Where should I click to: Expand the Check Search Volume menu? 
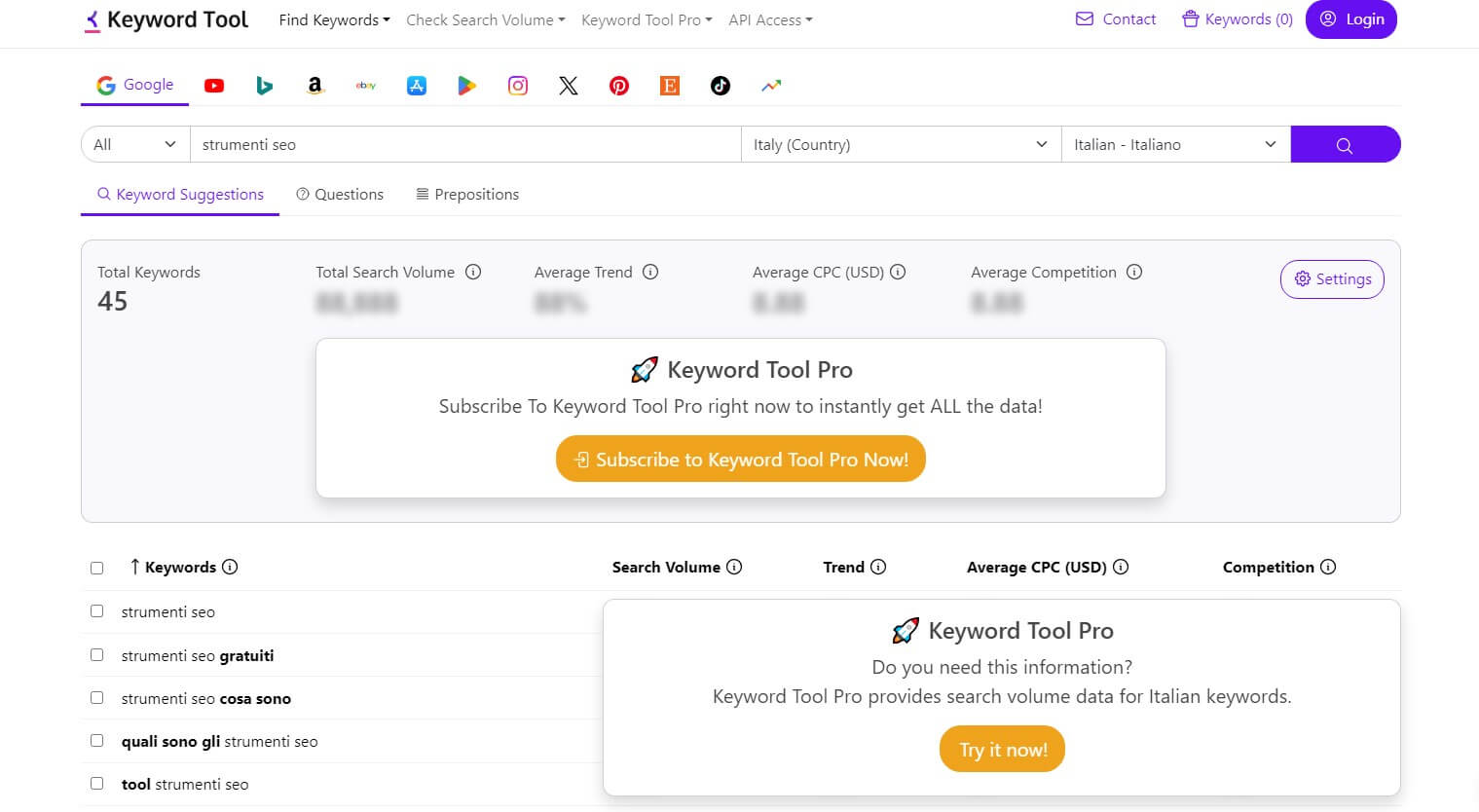(485, 19)
